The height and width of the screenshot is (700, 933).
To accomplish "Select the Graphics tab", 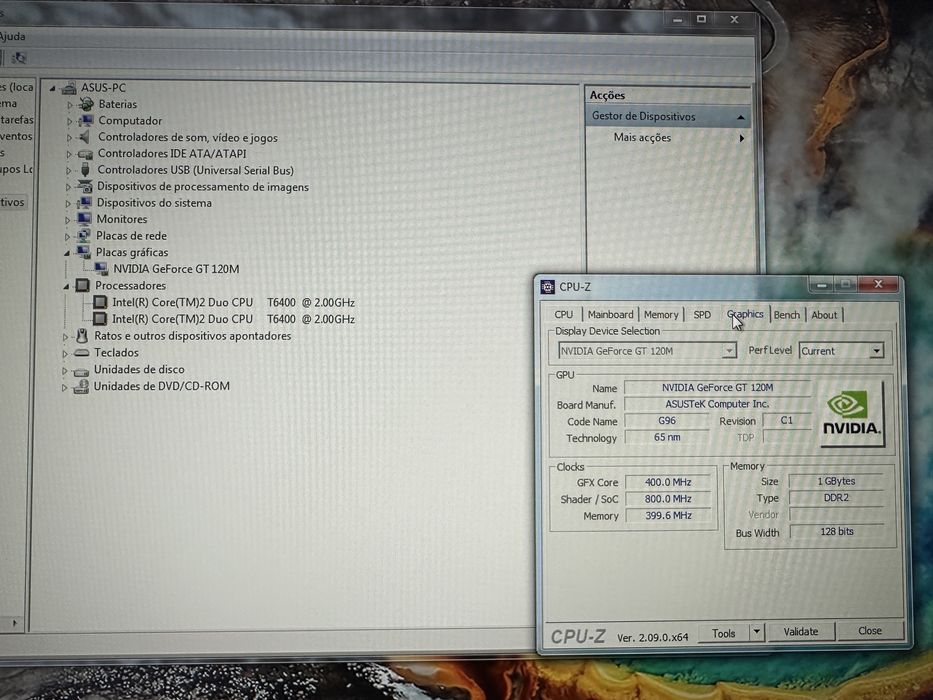I will pos(745,314).
